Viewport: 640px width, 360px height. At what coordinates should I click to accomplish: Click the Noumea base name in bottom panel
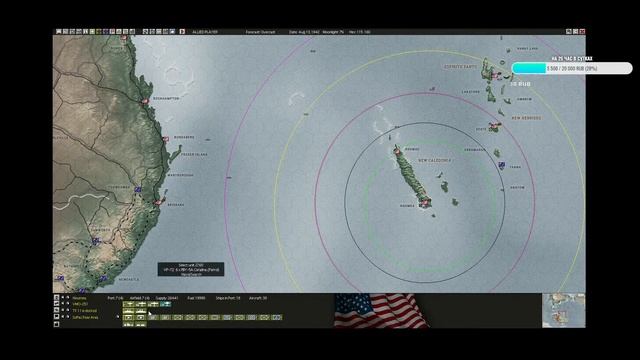(79, 298)
